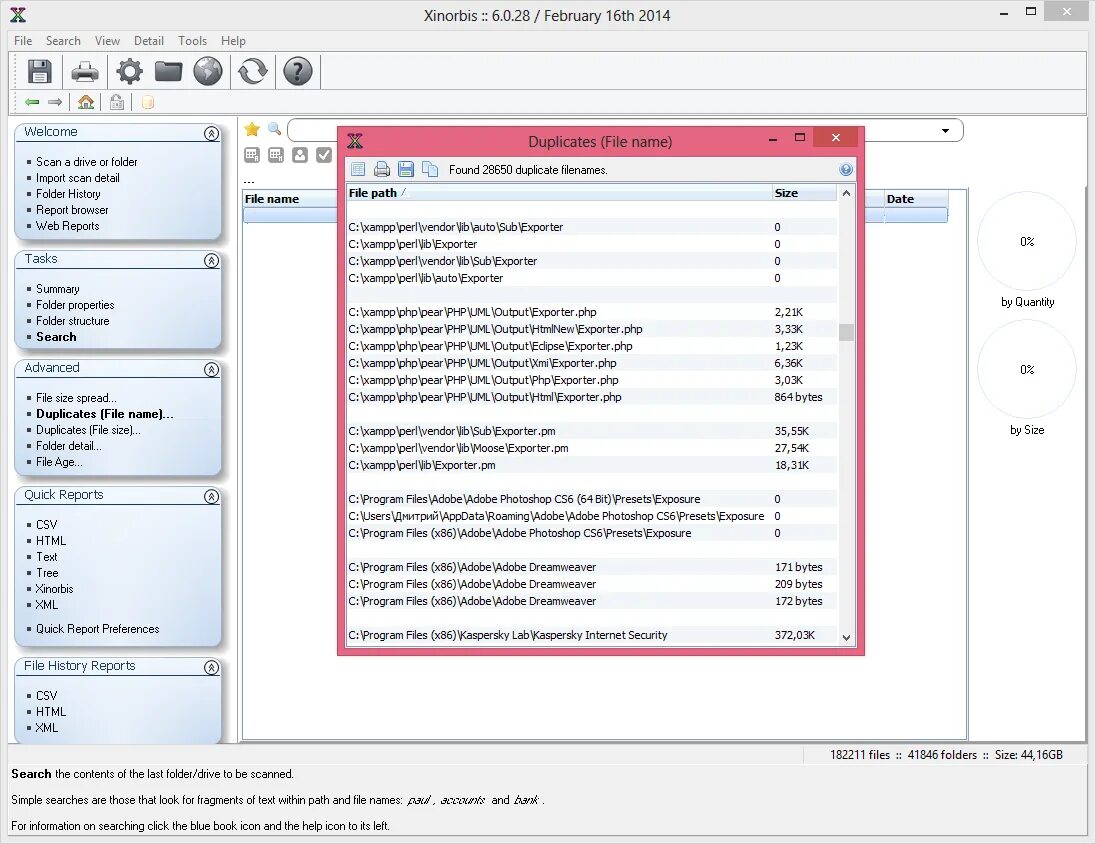Open Web Reports link
1096x844 pixels.
(x=67, y=226)
